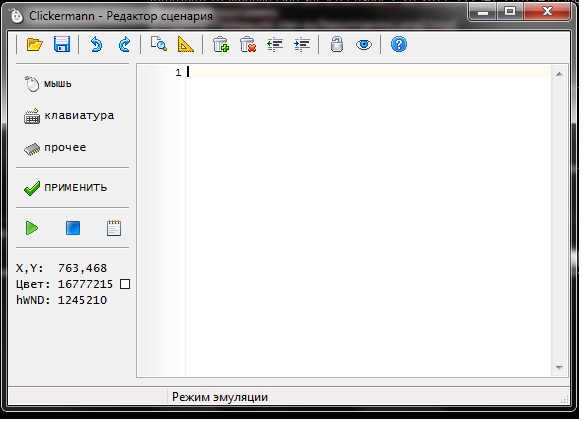The height and width of the screenshot is (421, 583).
Task: Select the yellow ruler triangle tool
Action: pyautogui.click(x=186, y=44)
